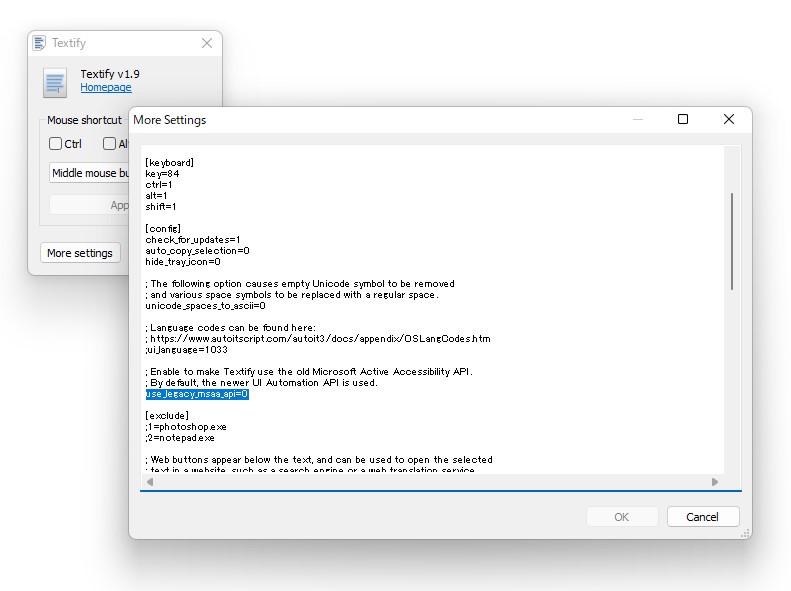Click the [exclude] section header
The width and height of the screenshot is (791, 591).
tap(167, 416)
